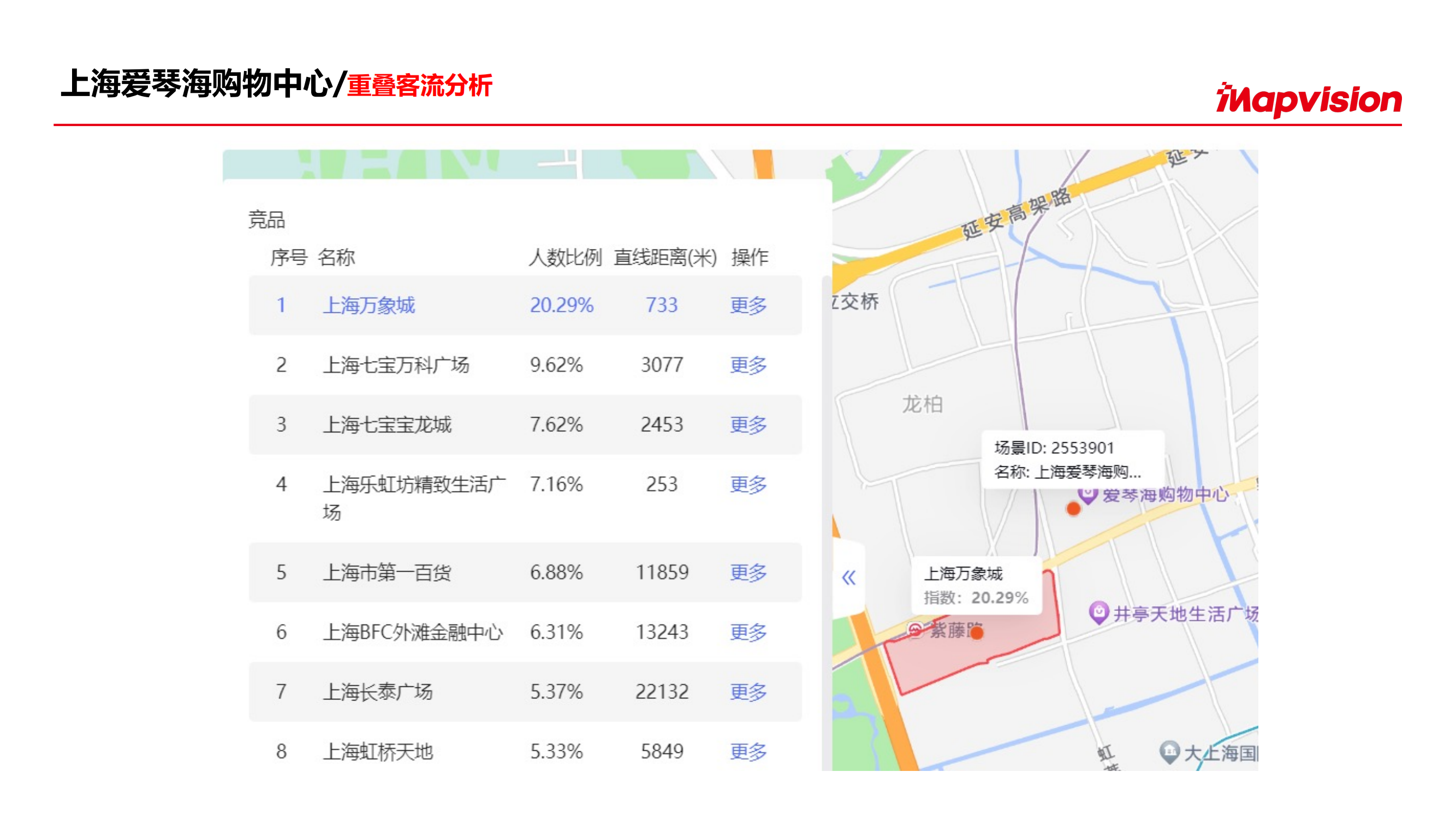Click the 更多 link for 上海长泰广场
This screenshot has width=1456, height=819.
(x=748, y=692)
